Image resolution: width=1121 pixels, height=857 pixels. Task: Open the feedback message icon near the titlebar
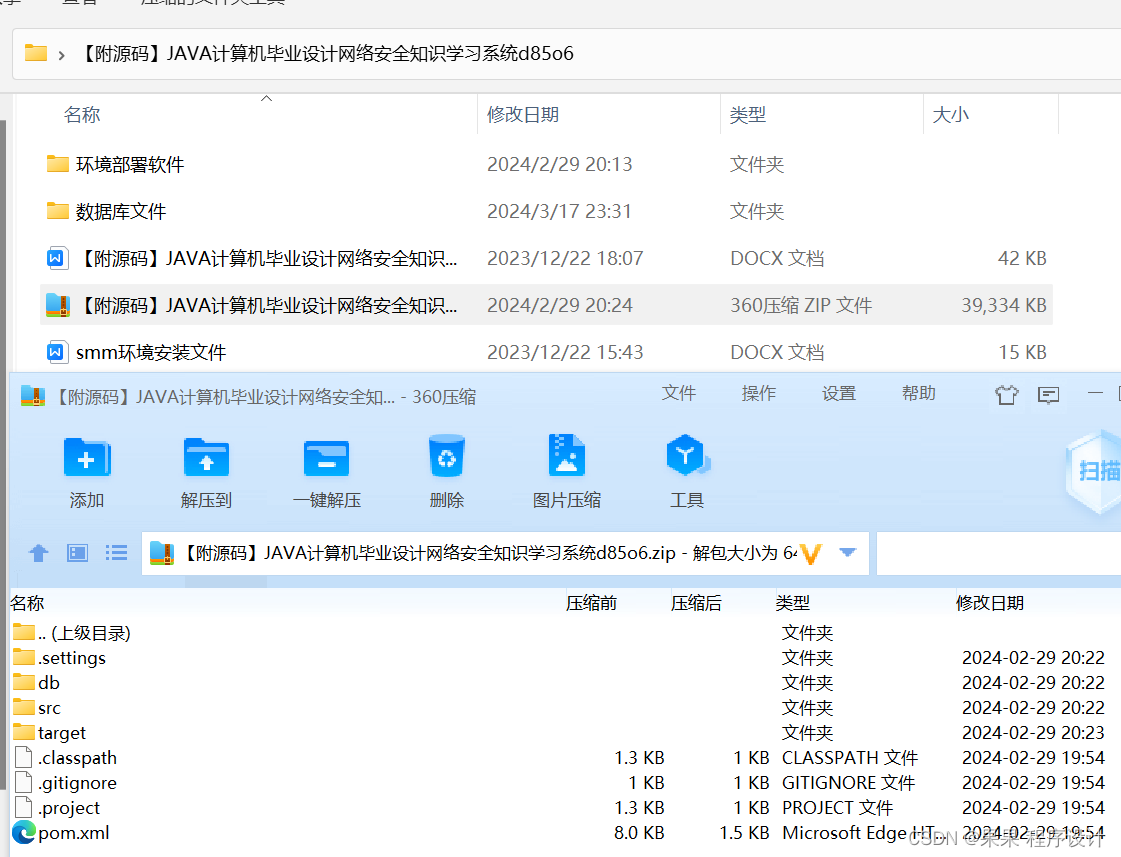click(1048, 395)
